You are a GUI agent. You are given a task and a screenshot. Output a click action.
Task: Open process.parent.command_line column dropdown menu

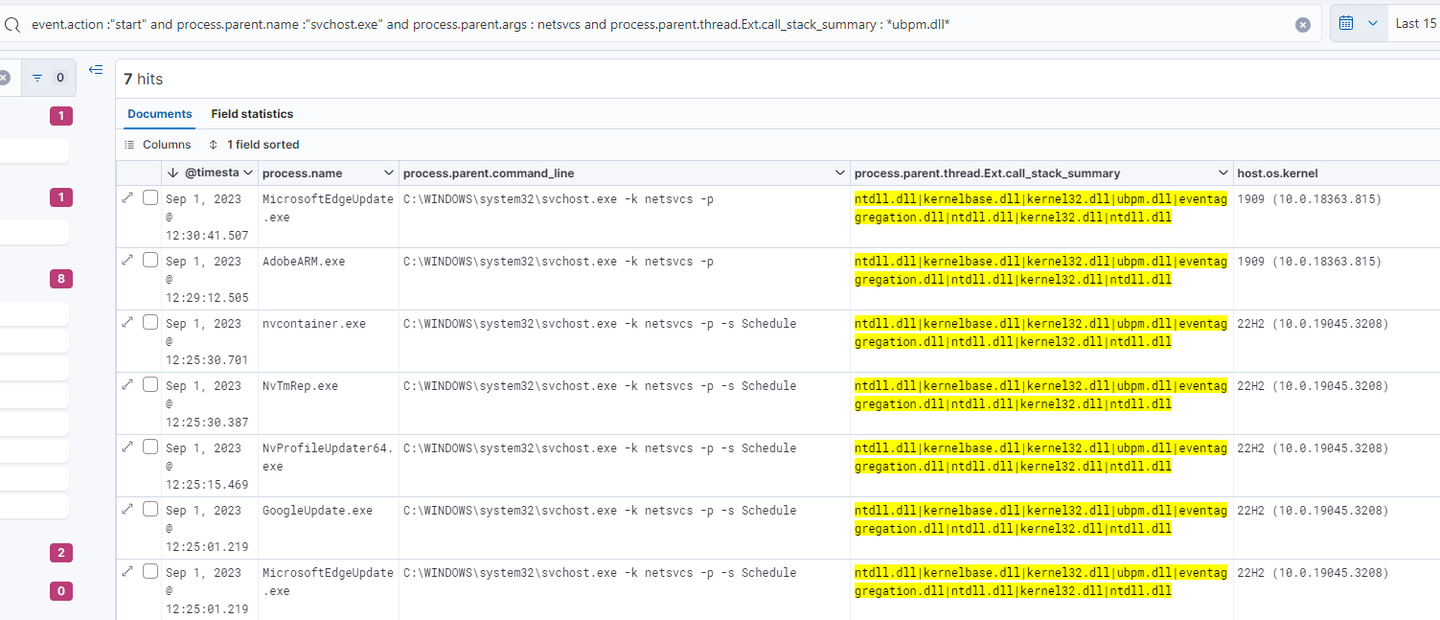pos(840,173)
